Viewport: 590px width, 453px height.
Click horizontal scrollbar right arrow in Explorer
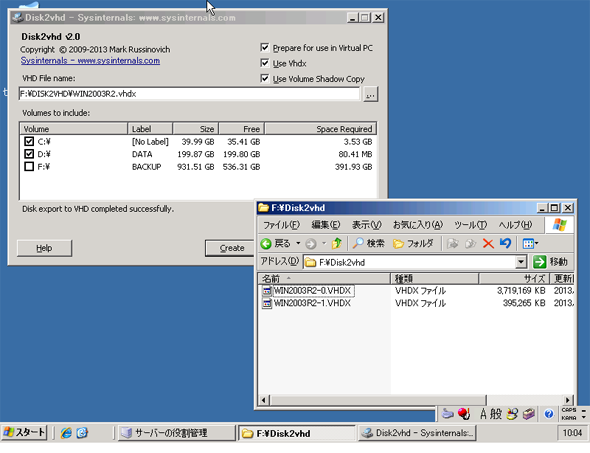[x=567, y=400]
